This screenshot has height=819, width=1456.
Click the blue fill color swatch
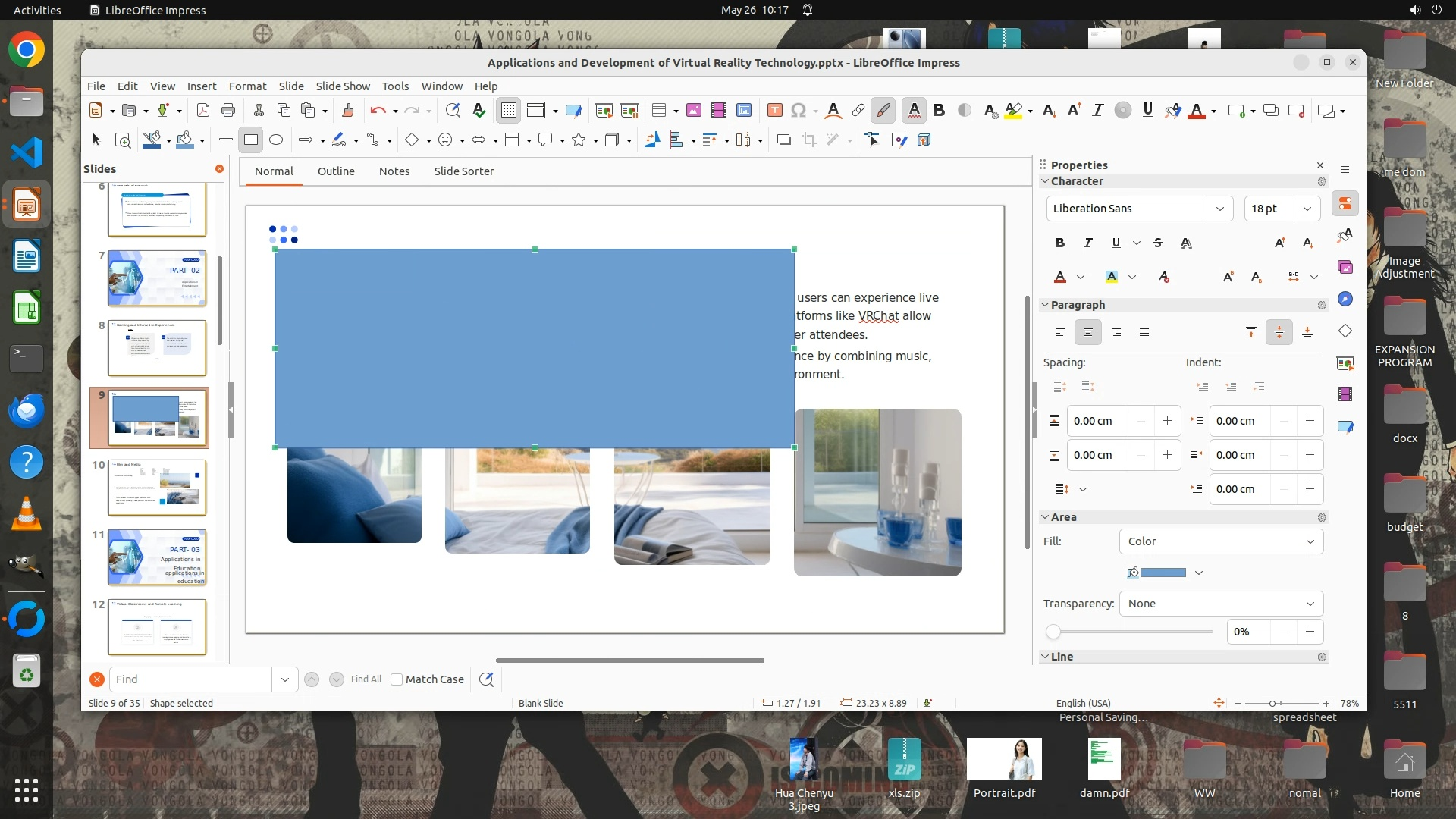click(x=1163, y=573)
